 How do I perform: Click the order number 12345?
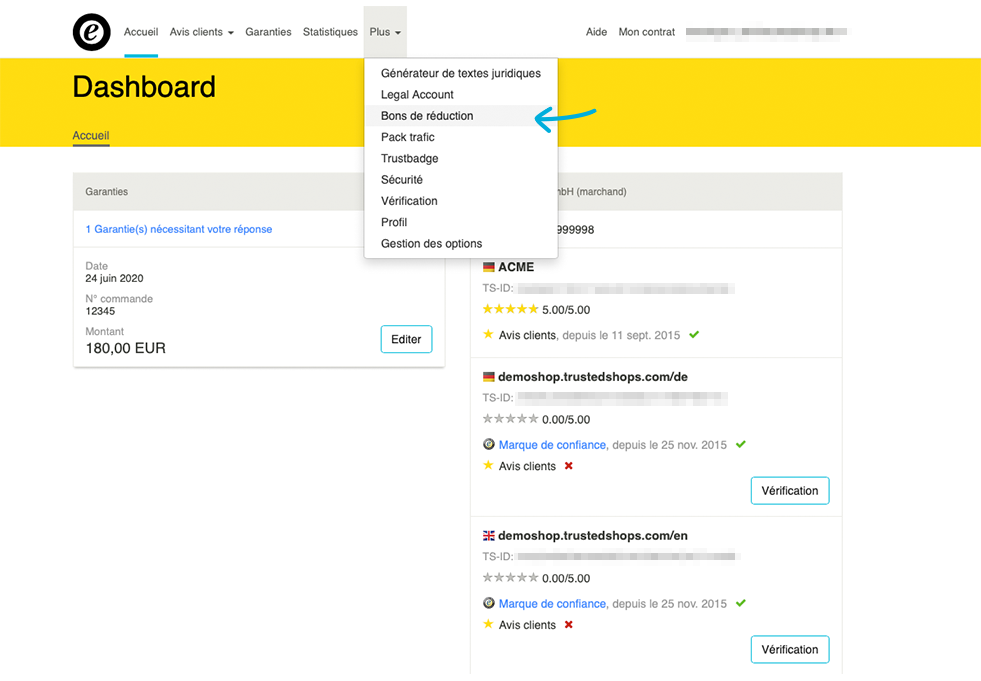pyautogui.click(x=100, y=311)
